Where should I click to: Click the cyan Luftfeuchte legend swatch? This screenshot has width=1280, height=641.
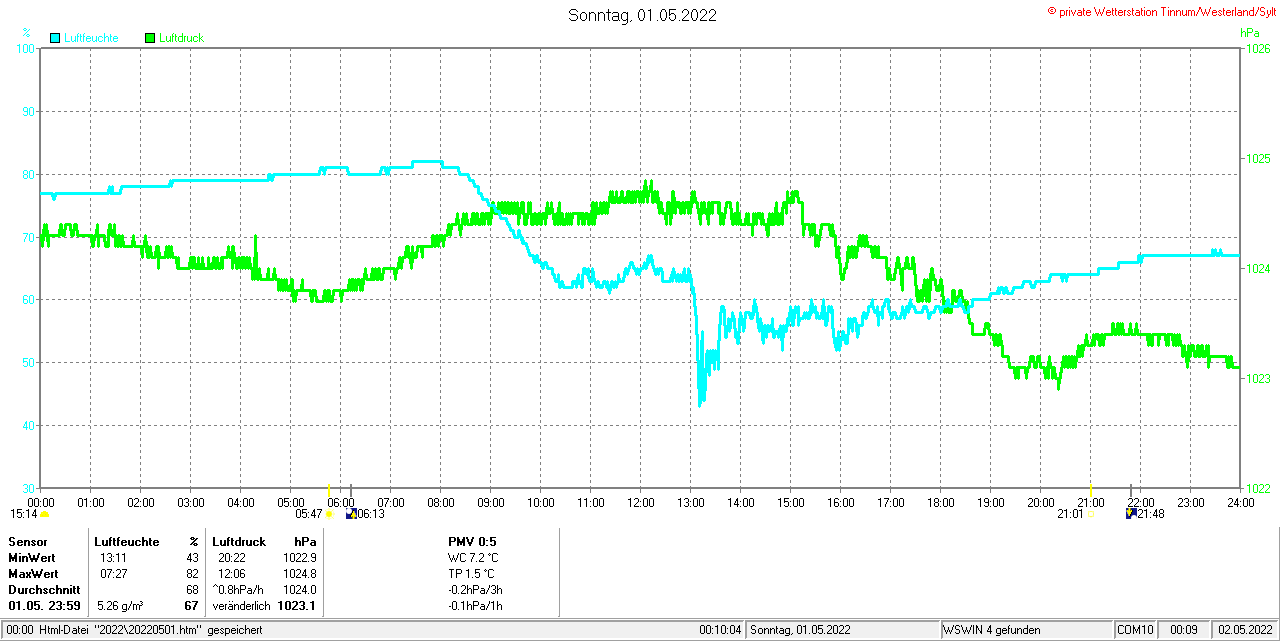pos(55,38)
